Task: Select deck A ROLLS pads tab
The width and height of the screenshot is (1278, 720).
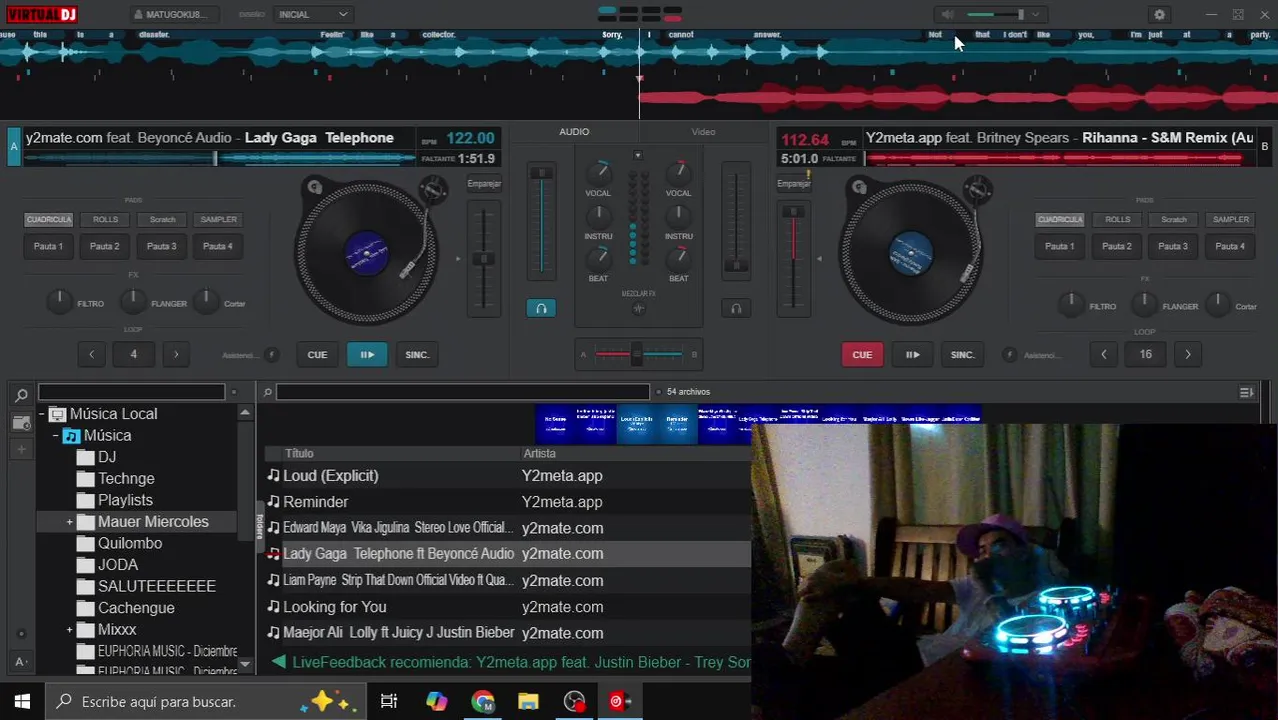Action: click(x=105, y=220)
